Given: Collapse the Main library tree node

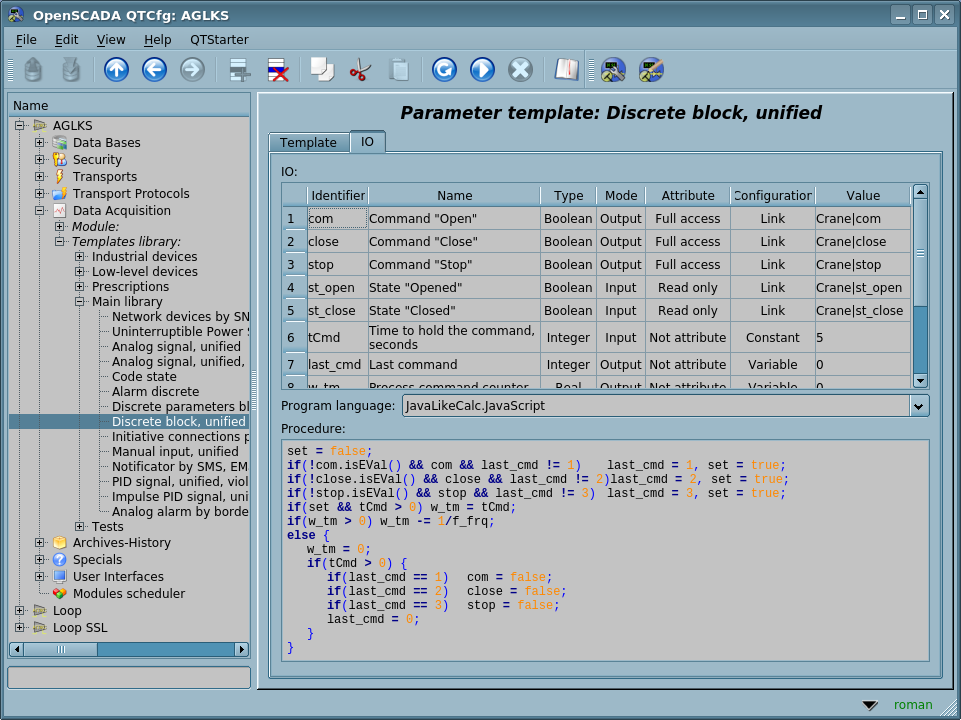Looking at the screenshot, I should [x=80, y=302].
